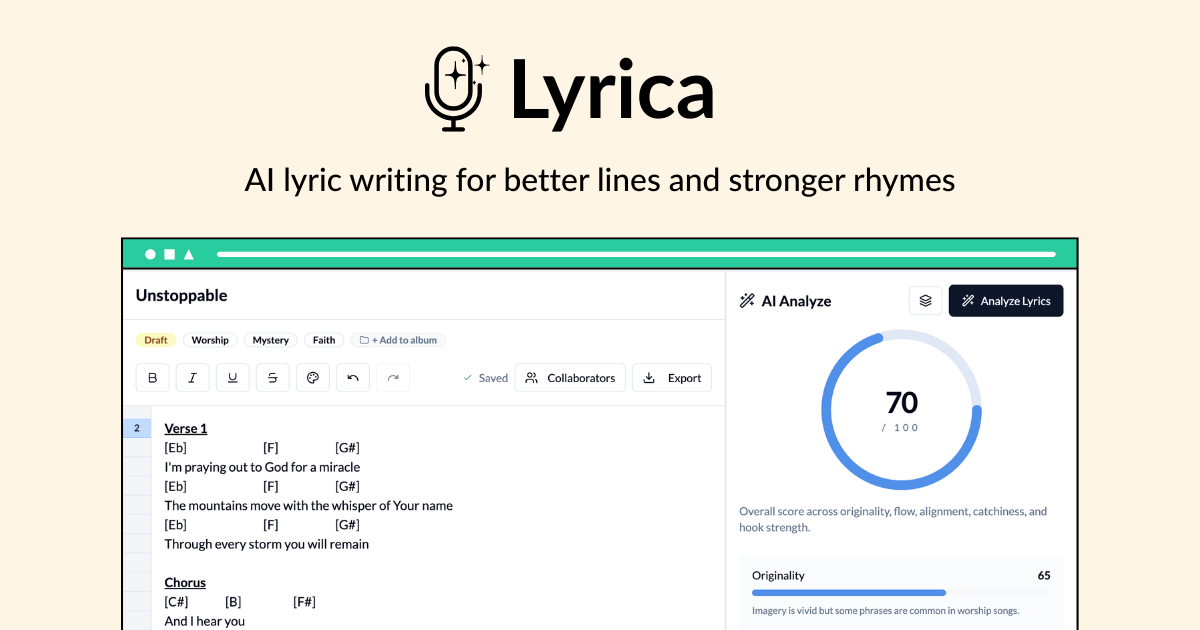Viewport: 1200px width, 630px height.
Task: Run Analyze Lyrics
Action: coord(1006,300)
